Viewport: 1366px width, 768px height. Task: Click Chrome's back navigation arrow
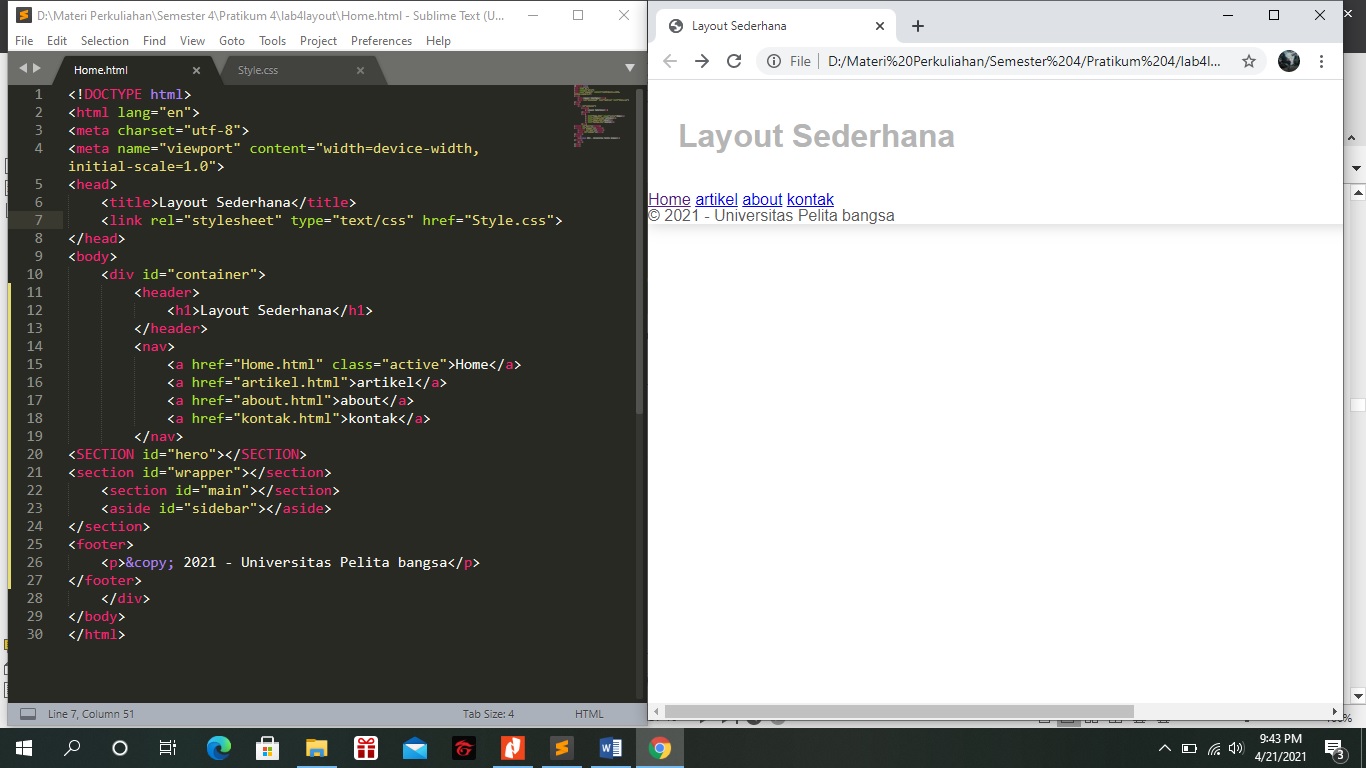coord(669,61)
